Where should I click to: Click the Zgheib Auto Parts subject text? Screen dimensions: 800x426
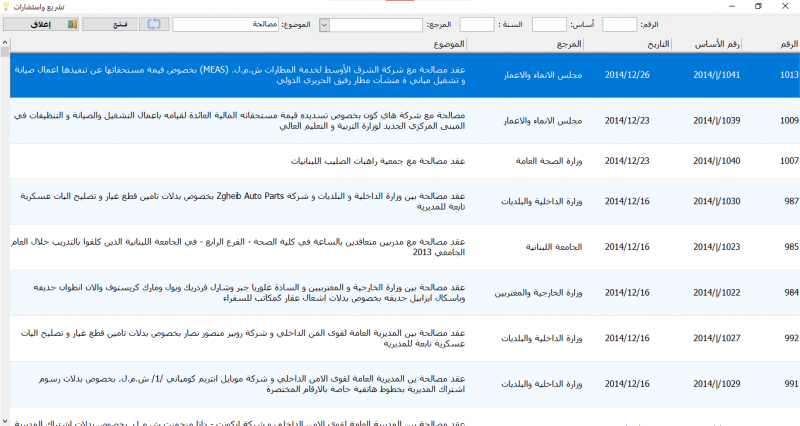point(243,201)
